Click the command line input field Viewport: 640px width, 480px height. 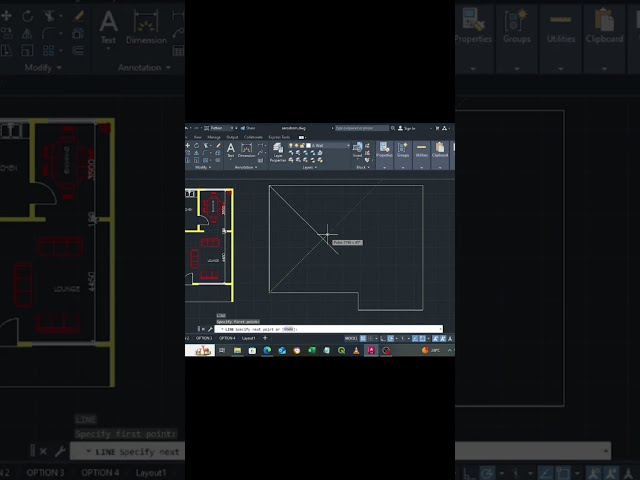coord(329,329)
